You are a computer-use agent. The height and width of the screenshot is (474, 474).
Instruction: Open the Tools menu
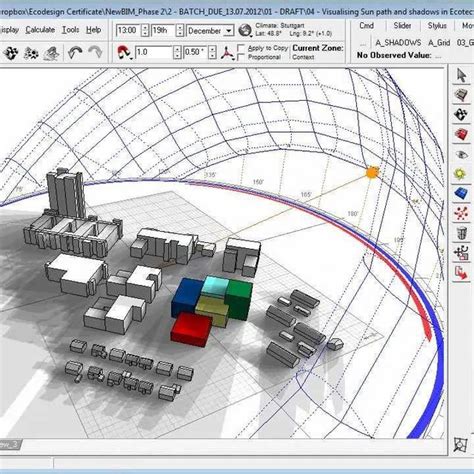click(x=71, y=30)
